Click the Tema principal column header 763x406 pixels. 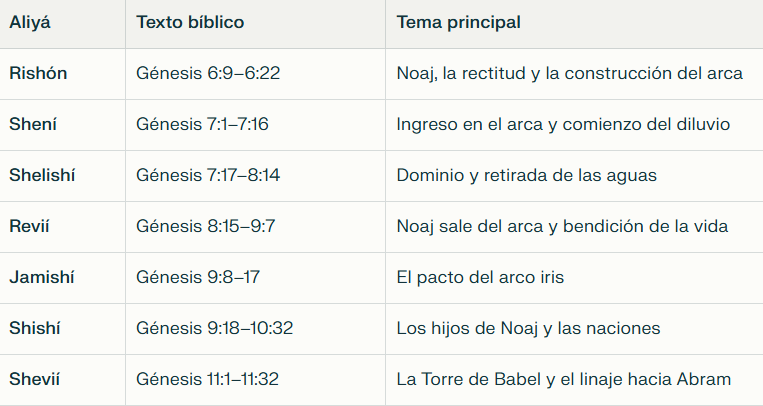(458, 22)
